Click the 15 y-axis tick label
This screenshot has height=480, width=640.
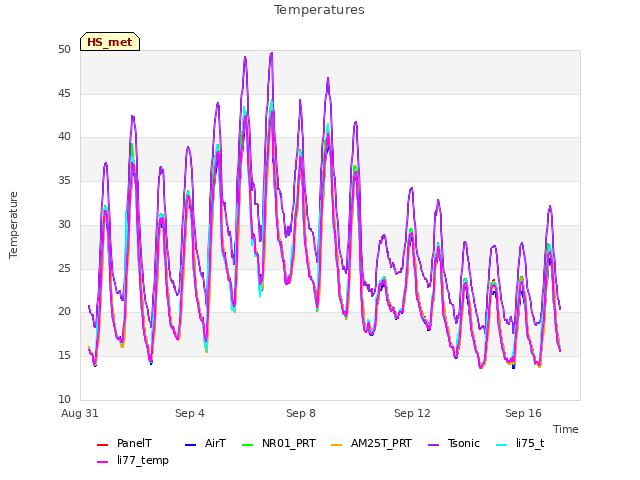(x=64, y=356)
